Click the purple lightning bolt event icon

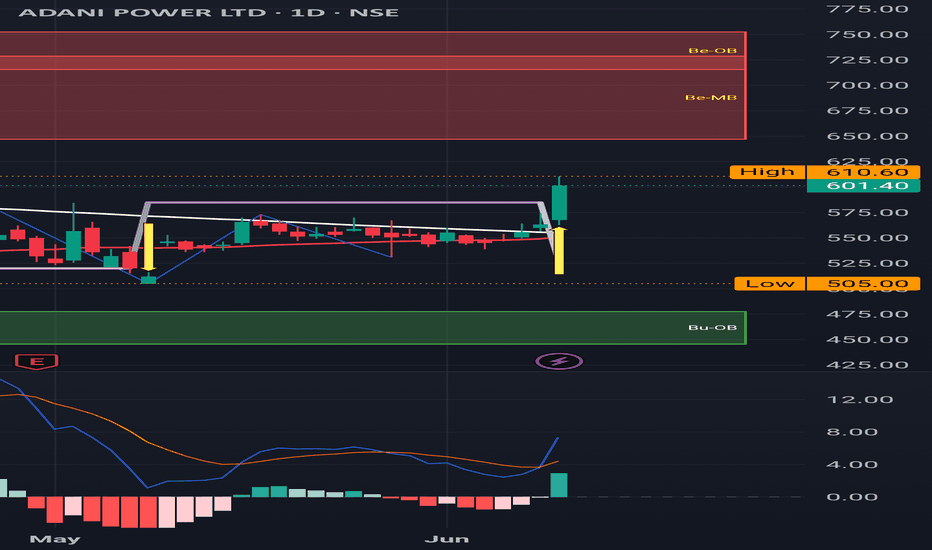(559, 361)
